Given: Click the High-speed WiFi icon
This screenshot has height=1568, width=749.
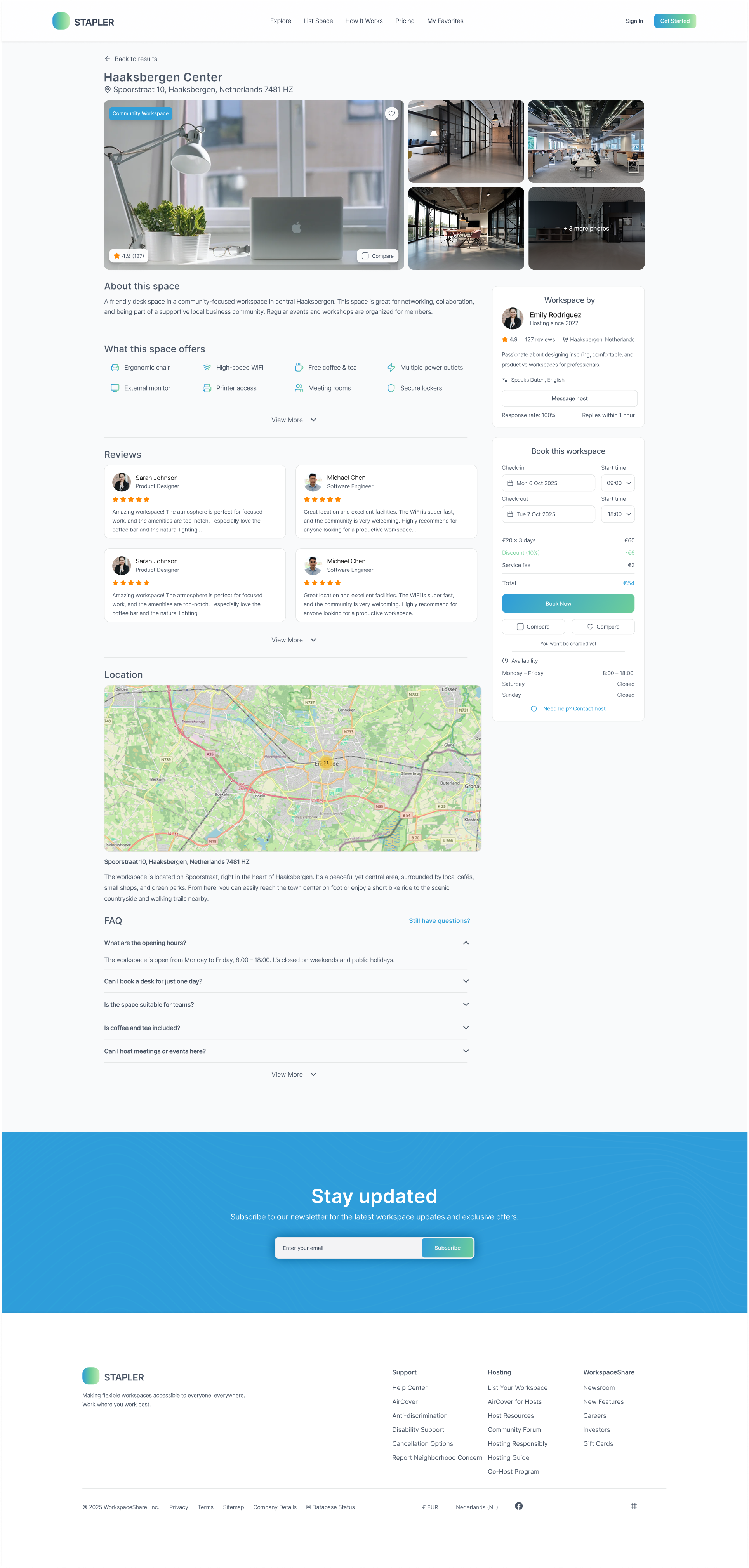Looking at the screenshot, I should coord(207,368).
